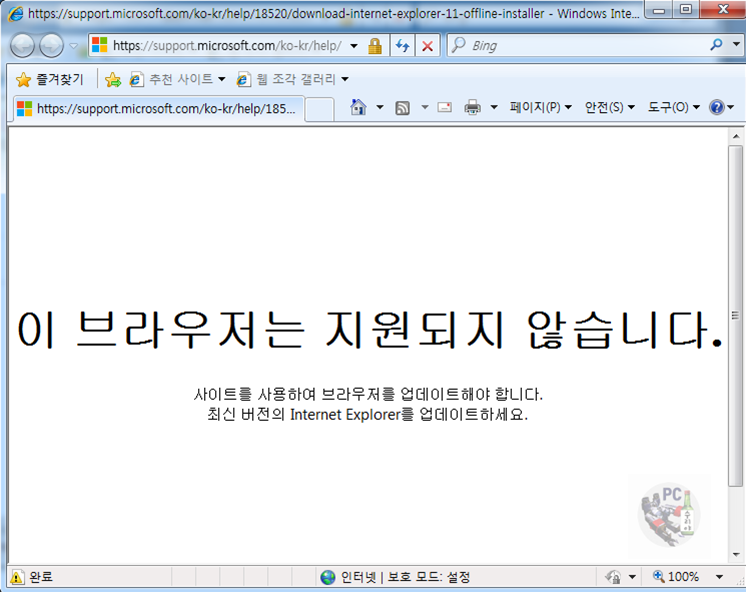This screenshot has height=592, width=746.
Task: Expand Print options dropdown arrow
Action: click(494, 108)
